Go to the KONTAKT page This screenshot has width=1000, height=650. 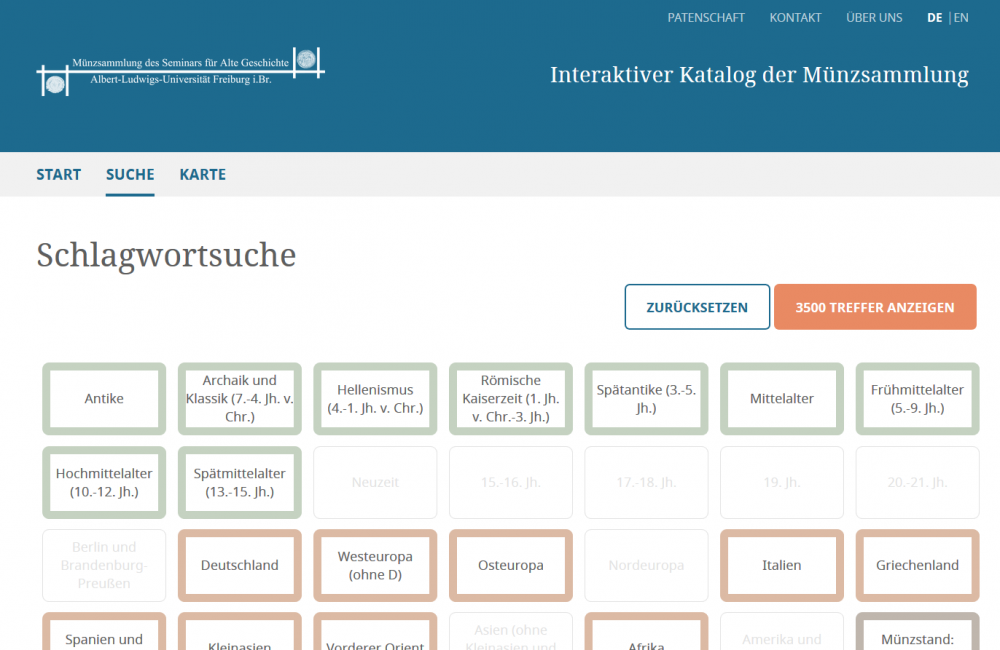point(795,17)
